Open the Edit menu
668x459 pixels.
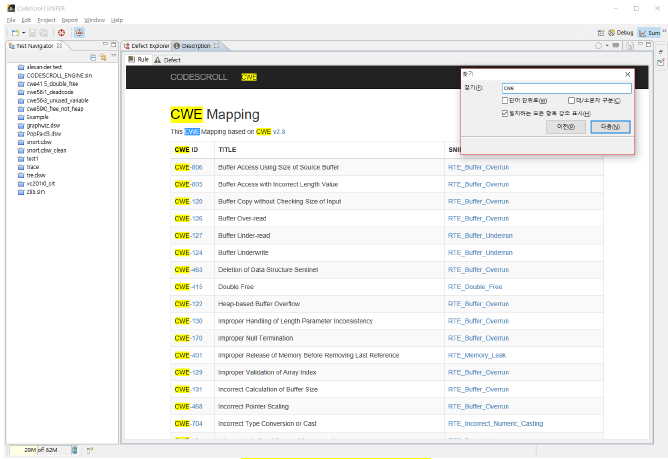click(x=26, y=20)
